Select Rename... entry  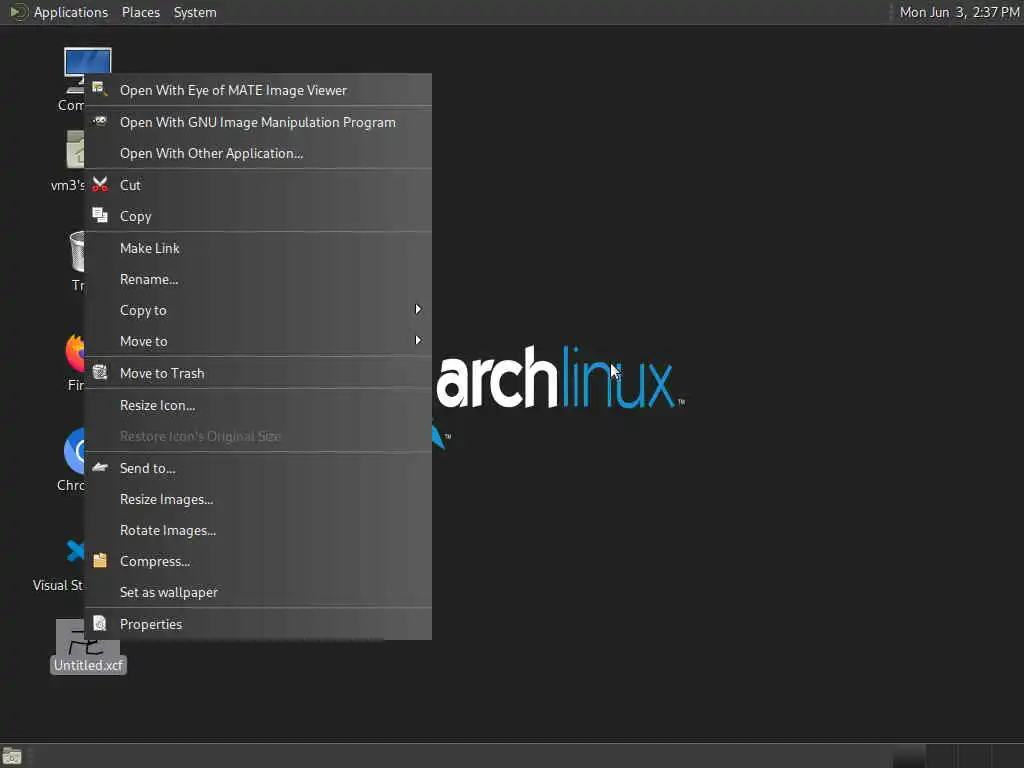click(x=258, y=280)
